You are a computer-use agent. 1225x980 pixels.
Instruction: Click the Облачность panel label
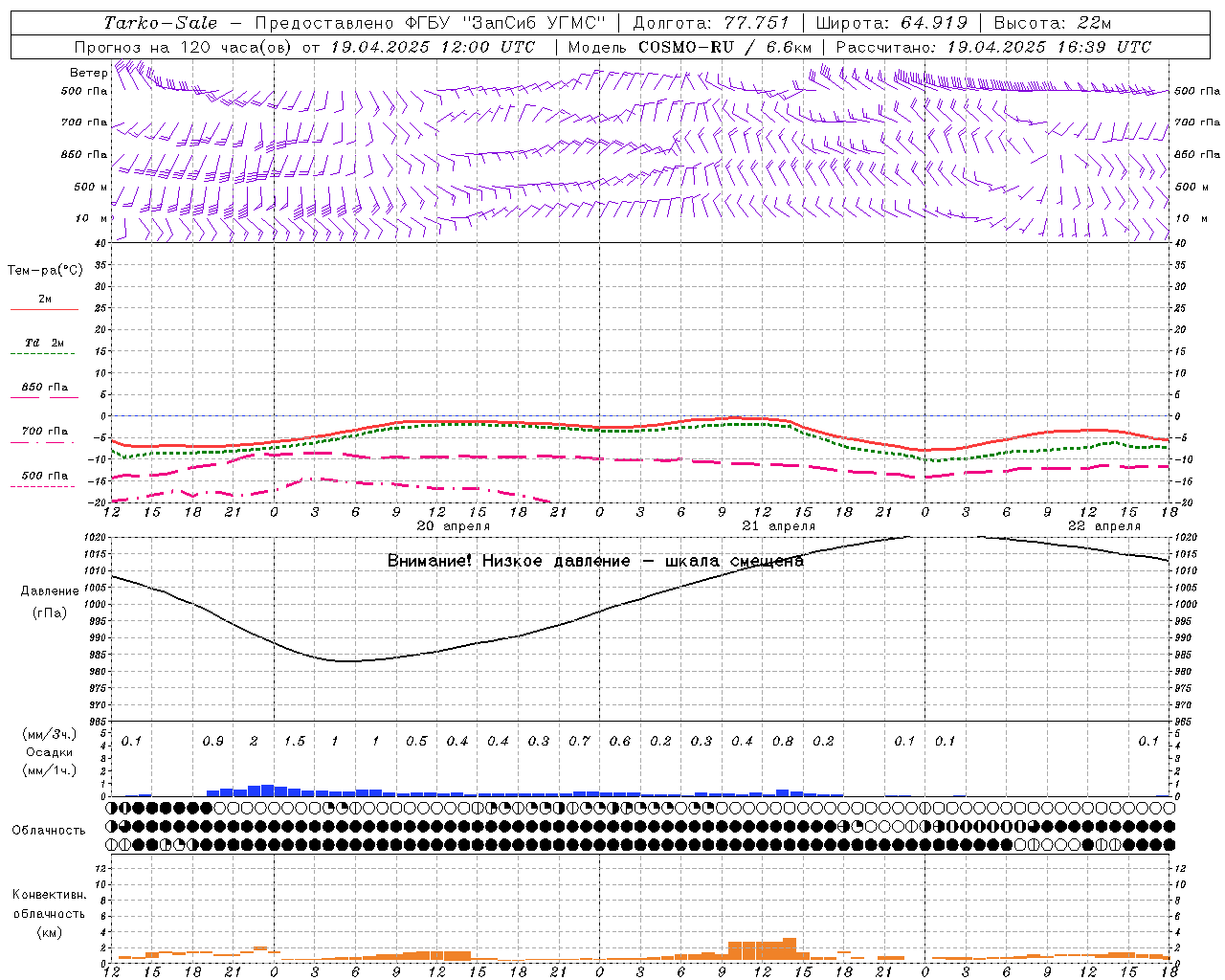pyautogui.click(x=49, y=831)
